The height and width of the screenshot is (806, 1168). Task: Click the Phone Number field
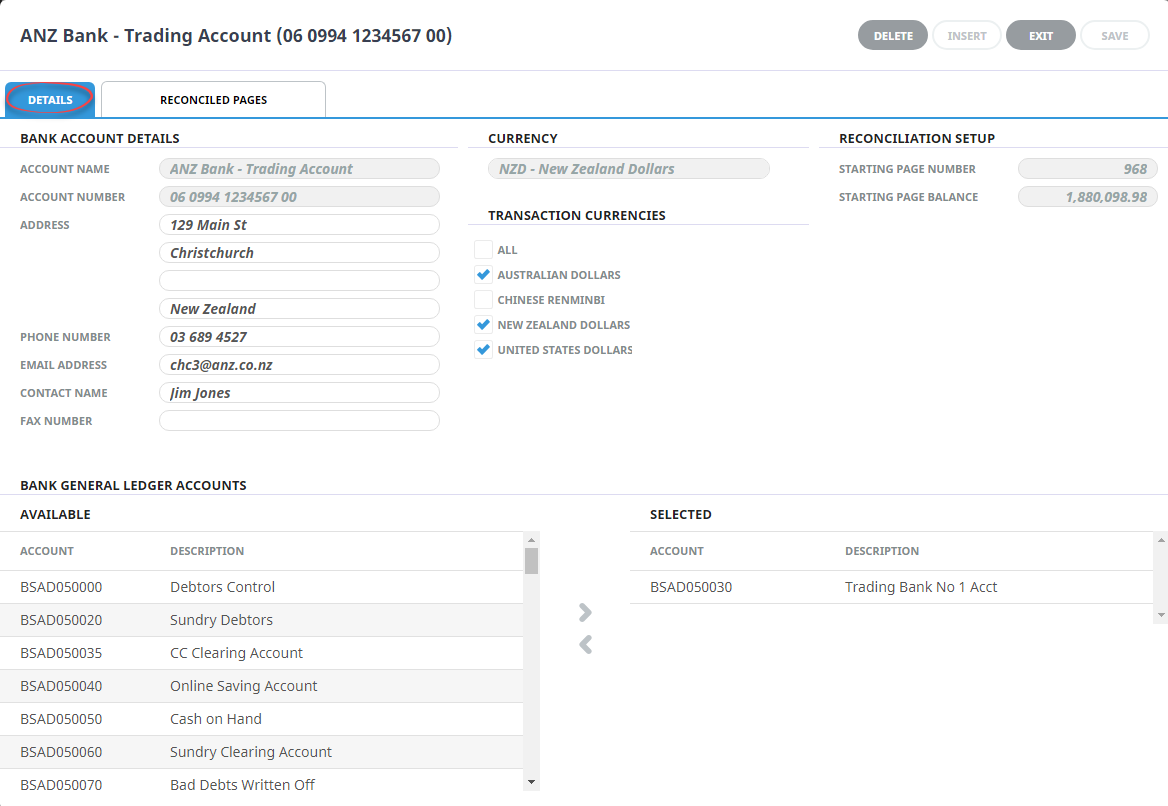[x=299, y=337]
